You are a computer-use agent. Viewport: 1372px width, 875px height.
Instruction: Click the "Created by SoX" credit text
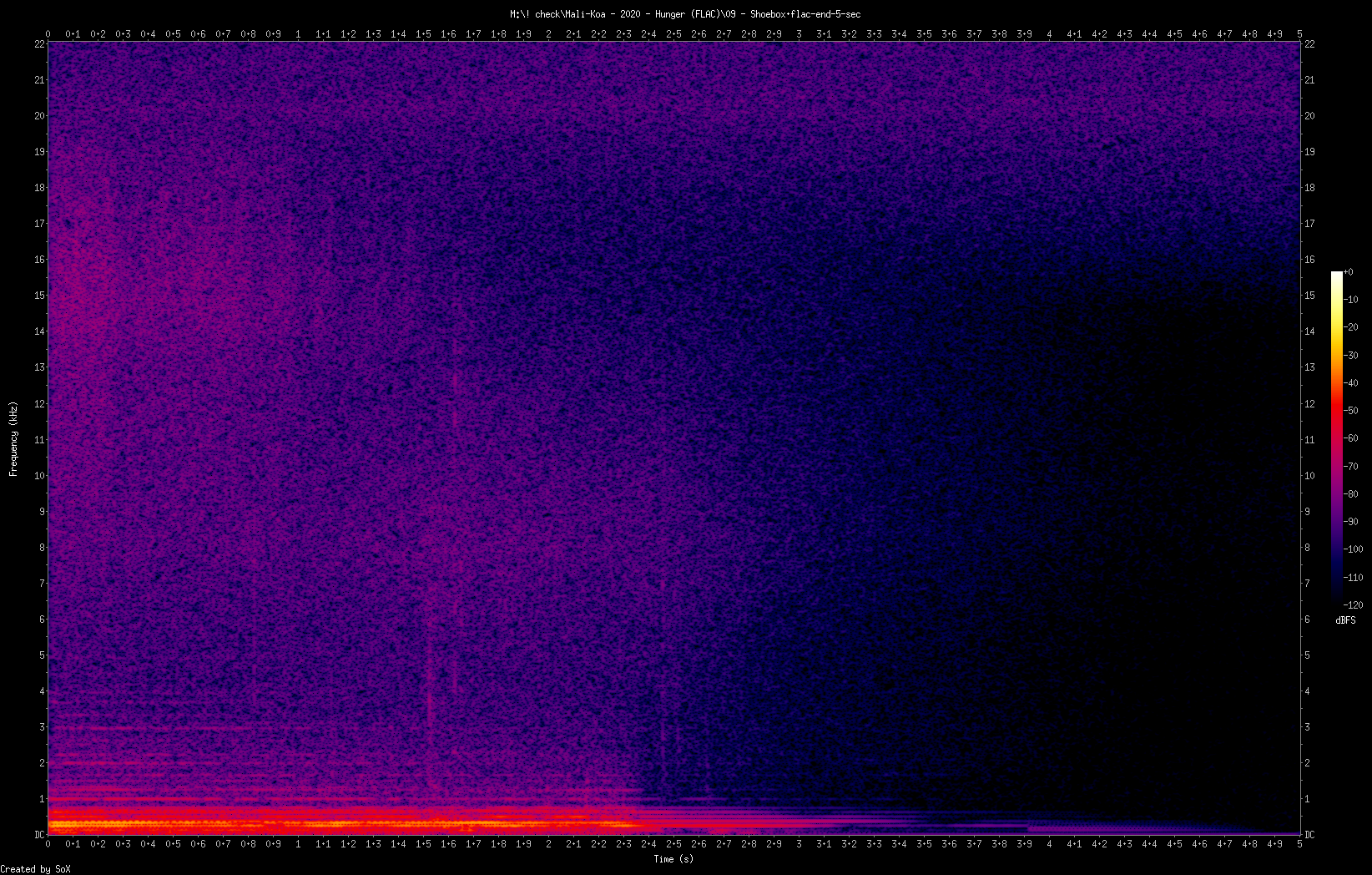click(x=36, y=869)
